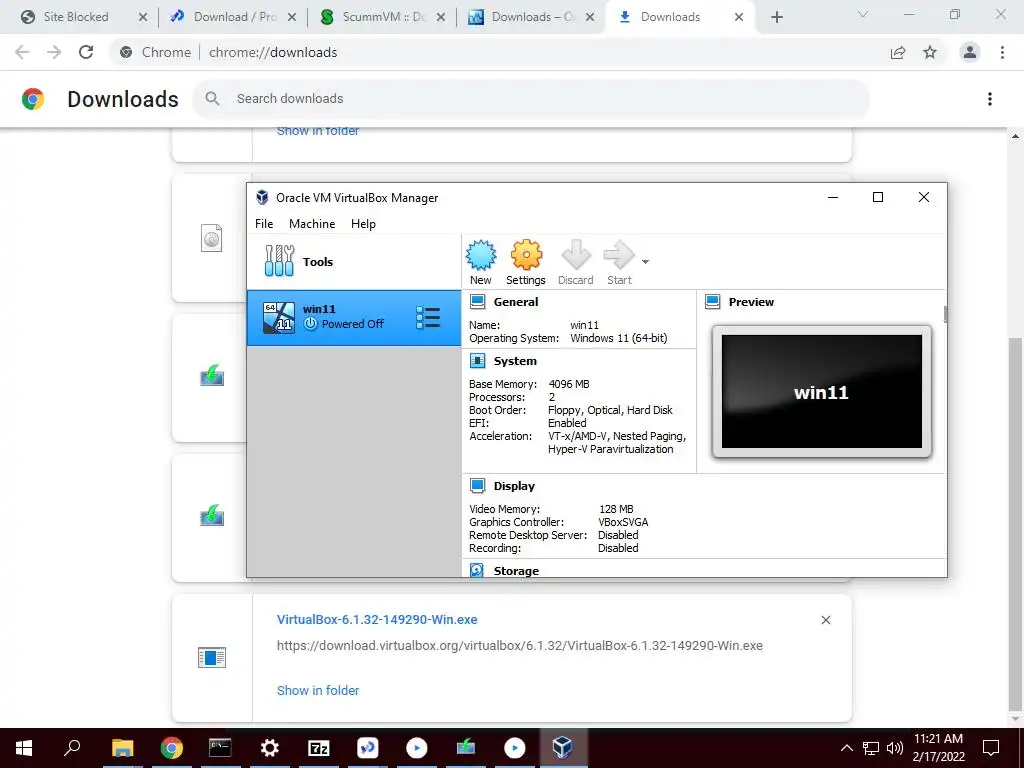
Task: Open the volume control in system tray
Action: point(895,748)
